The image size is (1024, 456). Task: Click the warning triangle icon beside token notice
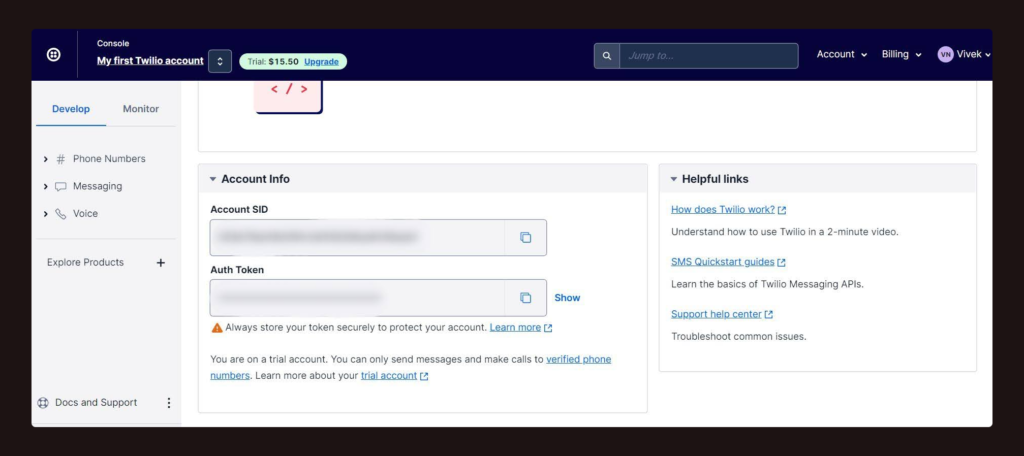tap(217, 327)
